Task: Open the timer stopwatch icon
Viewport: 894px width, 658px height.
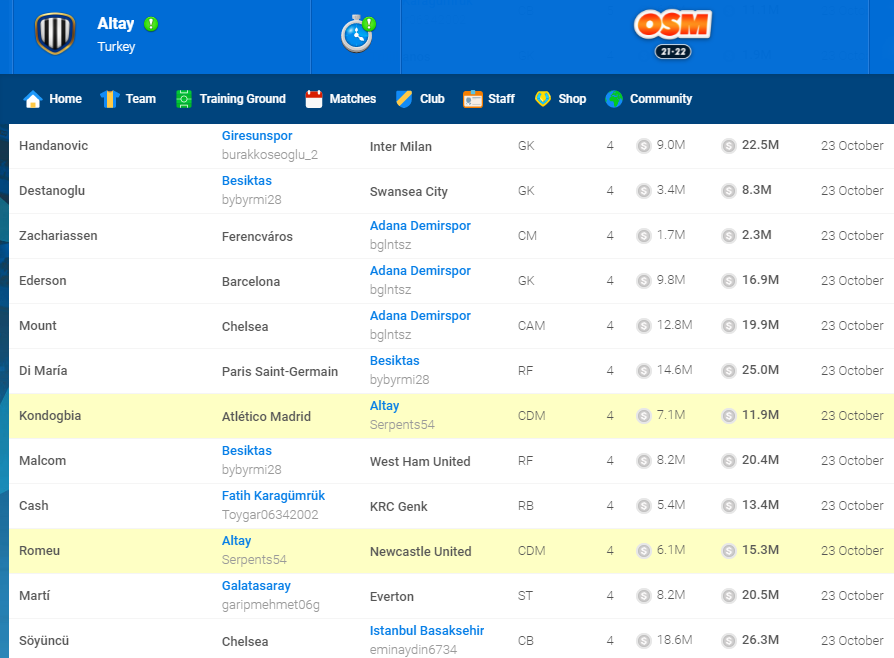Action: pos(357,35)
